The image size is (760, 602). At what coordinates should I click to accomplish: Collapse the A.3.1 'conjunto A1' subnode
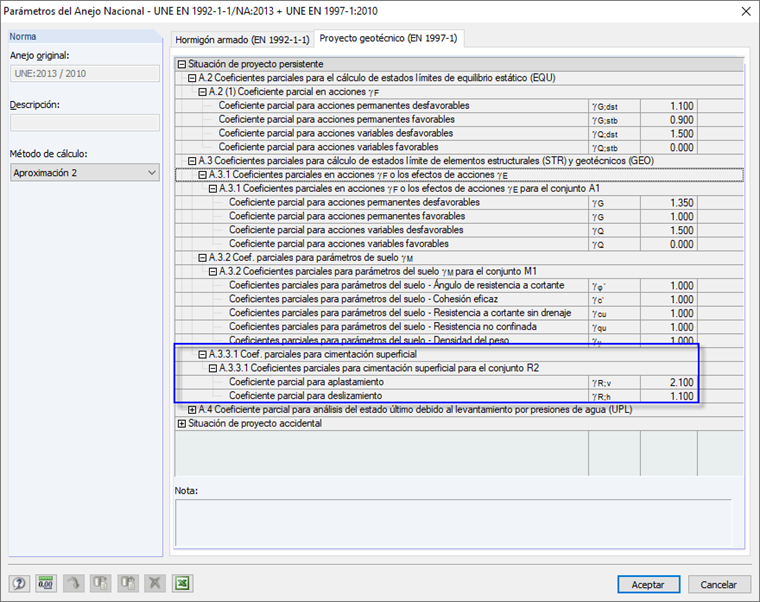(213, 189)
